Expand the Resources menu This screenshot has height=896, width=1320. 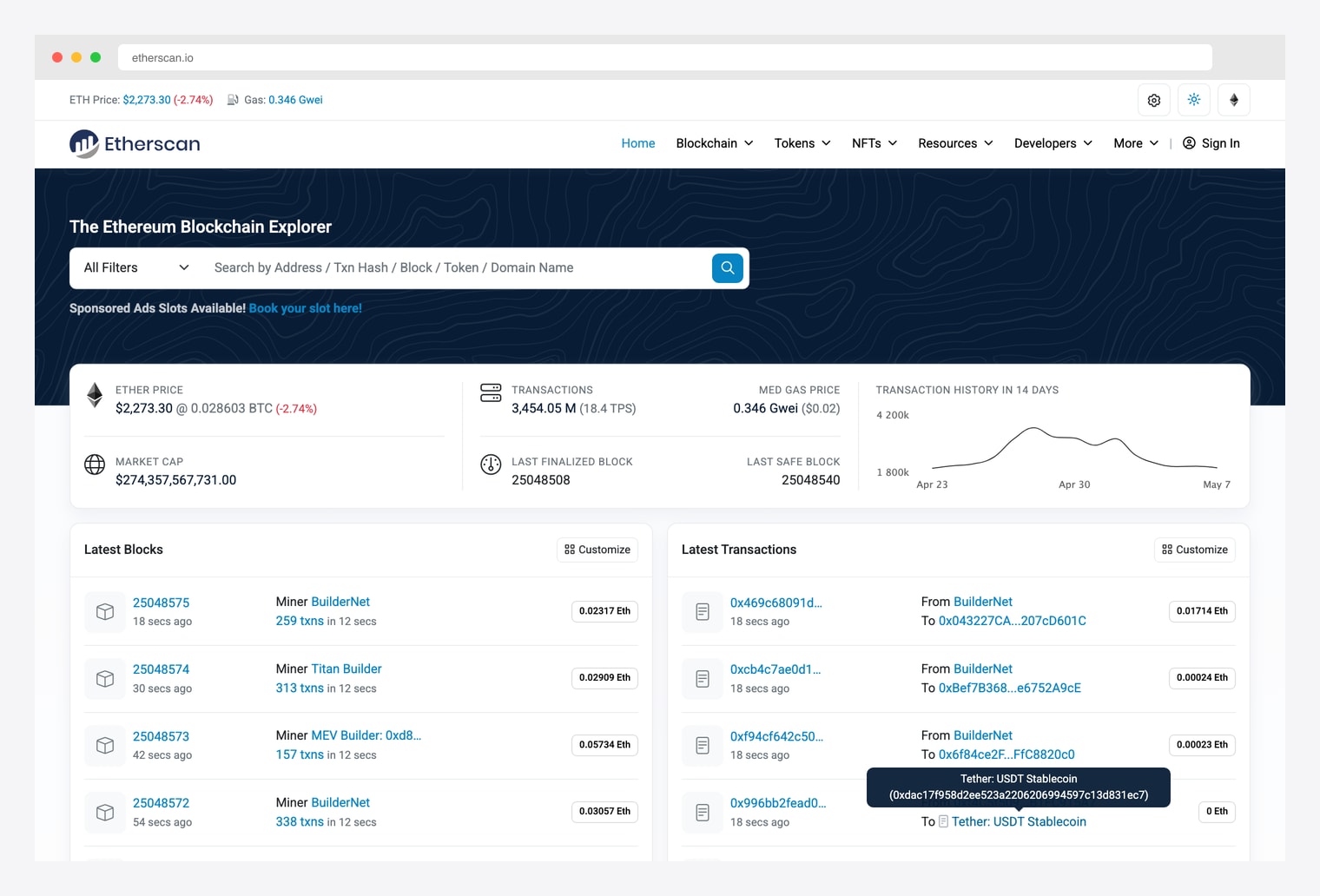point(955,143)
